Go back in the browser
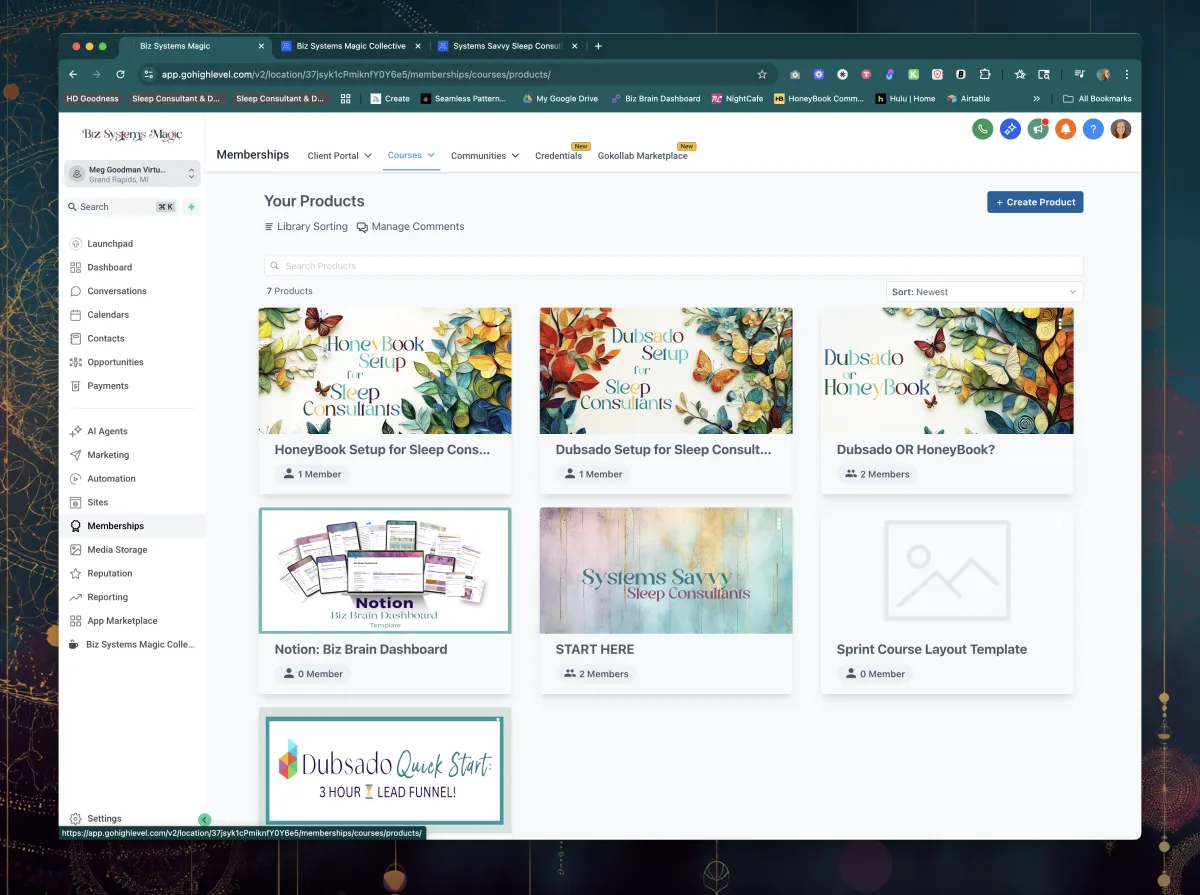 click(x=73, y=74)
